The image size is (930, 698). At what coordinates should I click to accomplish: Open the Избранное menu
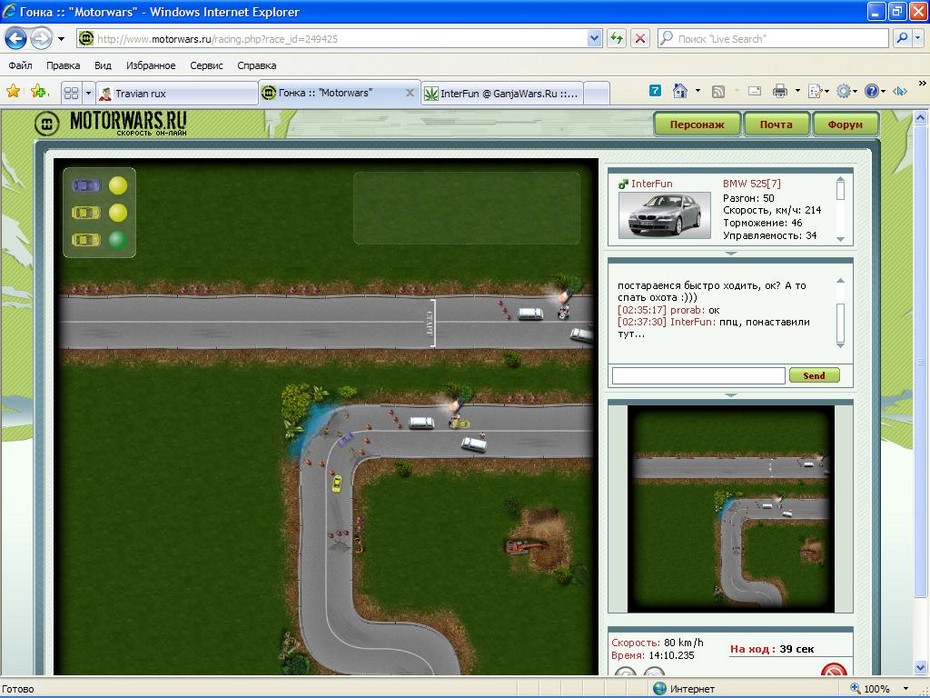[150, 65]
